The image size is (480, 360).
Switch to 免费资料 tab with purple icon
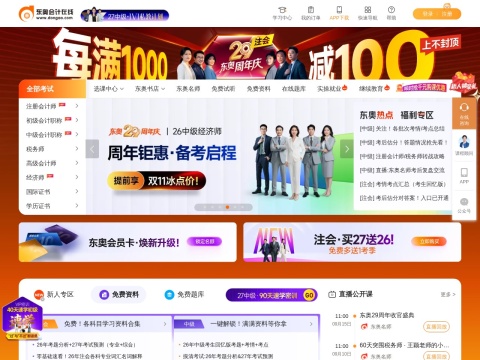119,295
